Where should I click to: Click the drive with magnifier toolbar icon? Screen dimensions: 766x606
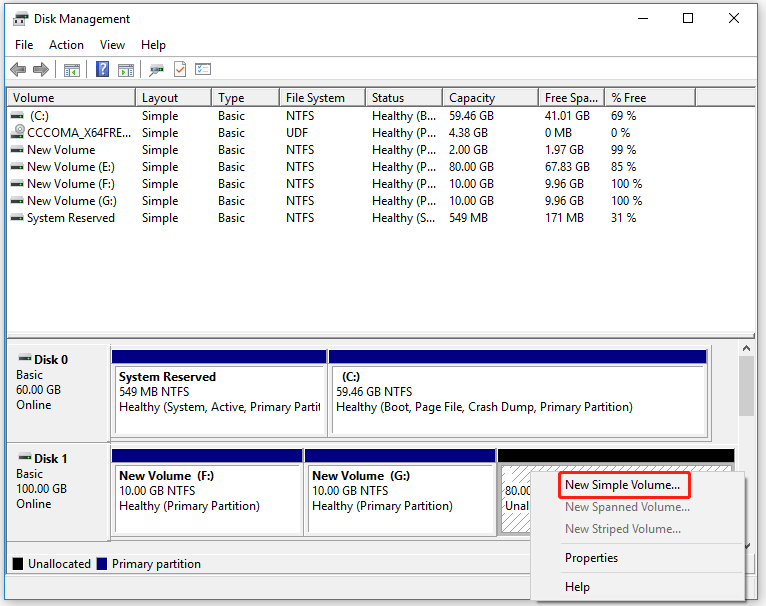pos(156,70)
